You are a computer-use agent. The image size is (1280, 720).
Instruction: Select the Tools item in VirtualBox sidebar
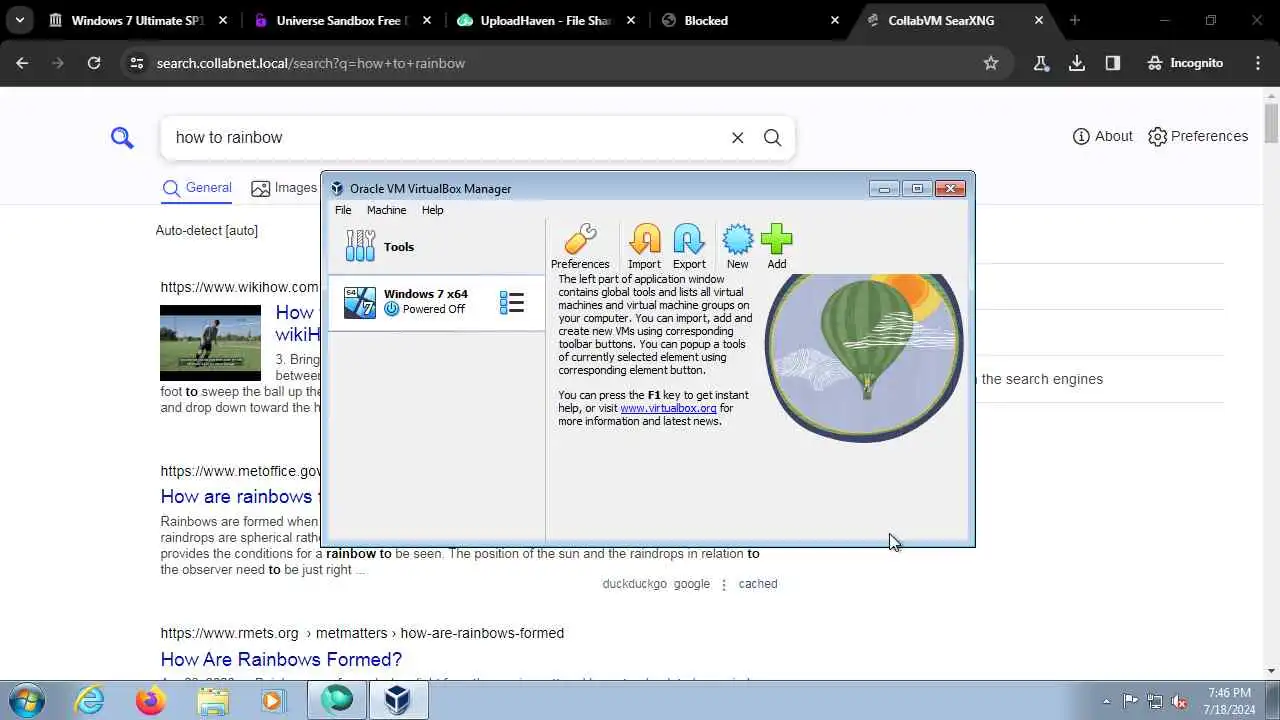(436, 246)
